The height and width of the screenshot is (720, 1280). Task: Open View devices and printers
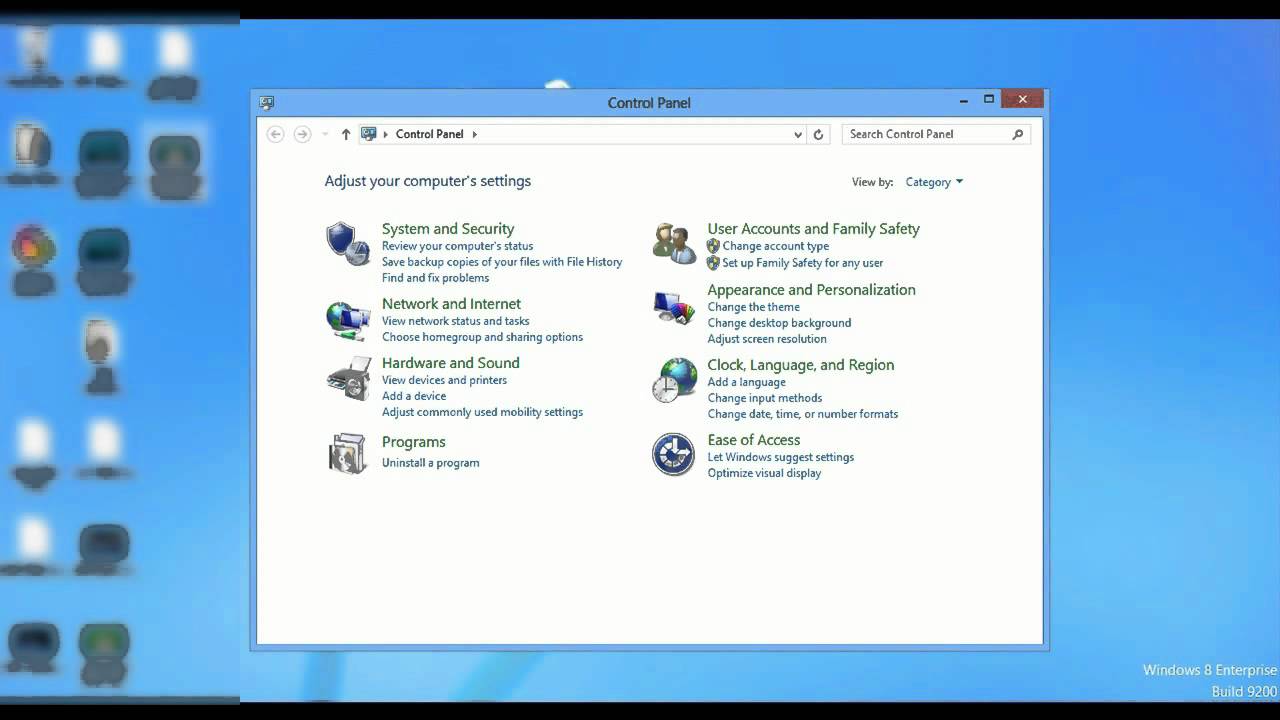coord(444,380)
